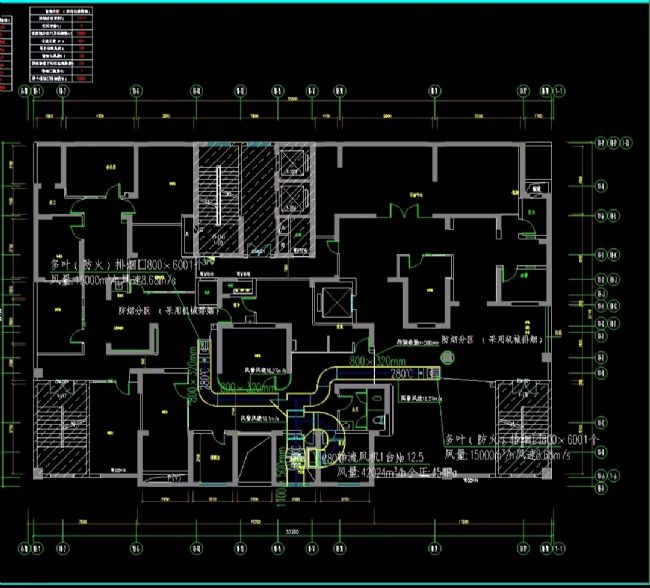This screenshot has height=588, width=650.
Task: Select the green circular symbol beside right '防烟分区' text
Action: (447, 357)
